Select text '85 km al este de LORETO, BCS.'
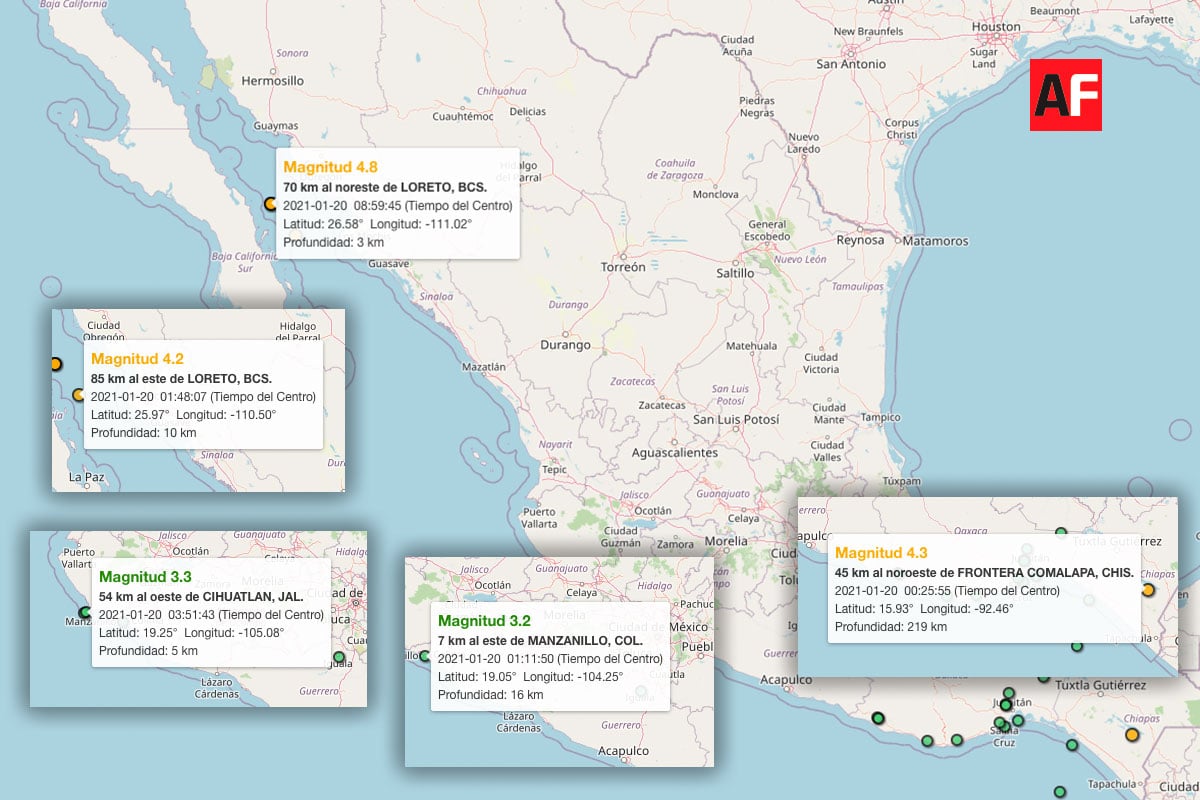The width and height of the screenshot is (1200, 800). pyautogui.click(x=181, y=378)
